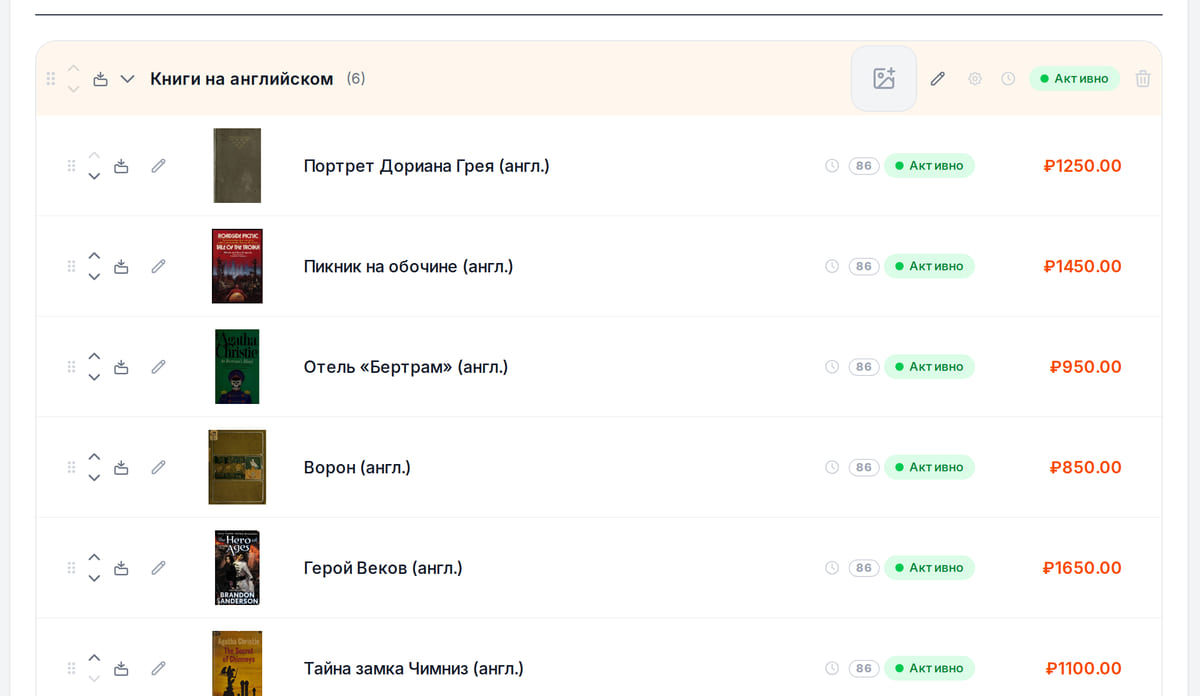Click the ₽1250.00 price
Image resolution: width=1200 pixels, height=696 pixels.
tap(1082, 166)
